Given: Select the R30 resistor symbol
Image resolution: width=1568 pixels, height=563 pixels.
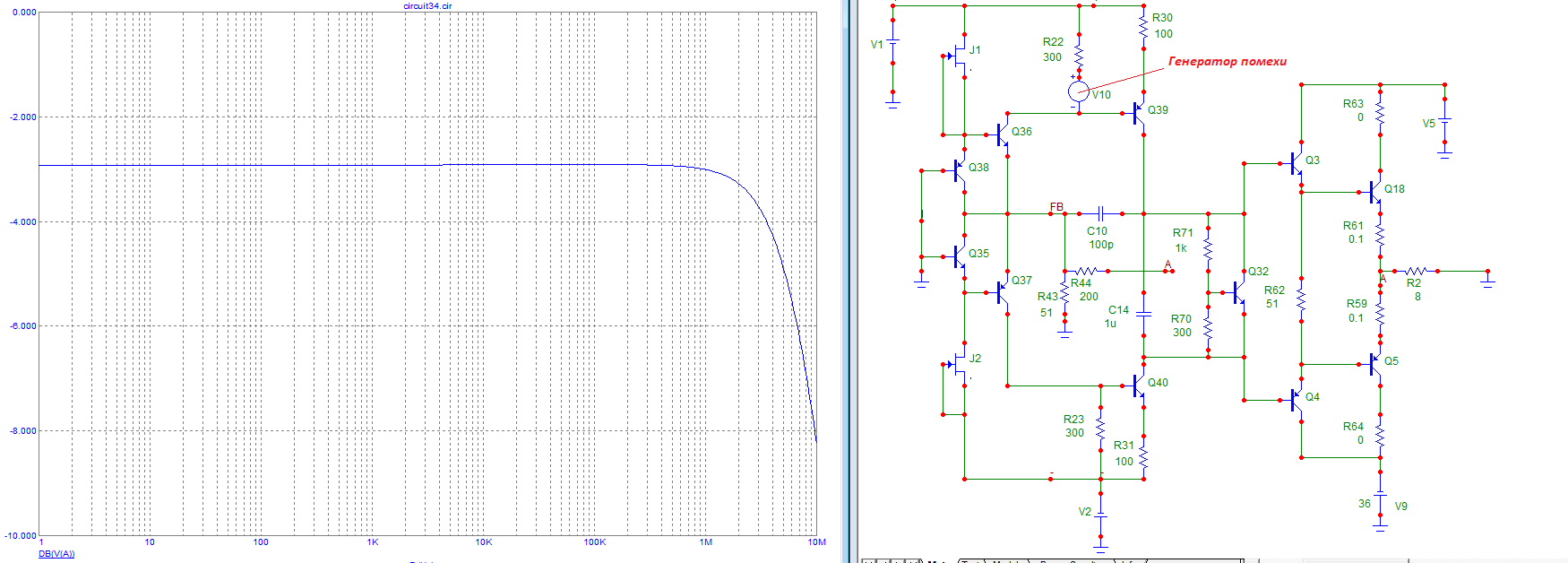Looking at the screenshot, I should click(1143, 27).
